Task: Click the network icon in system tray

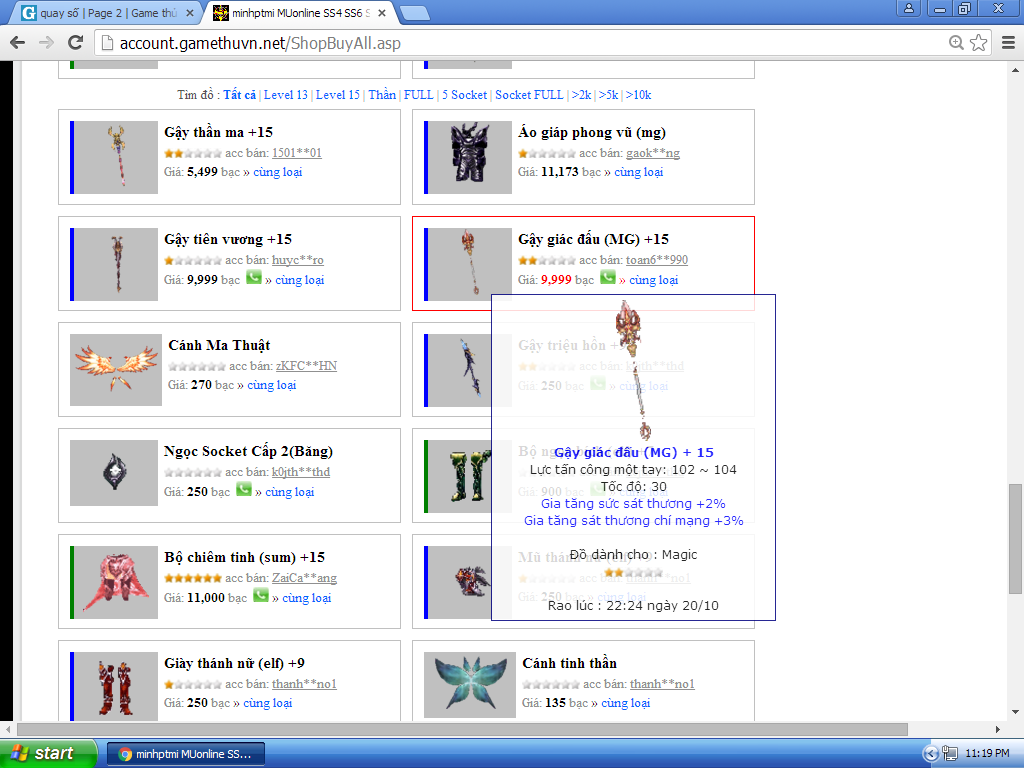Action: (x=950, y=754)
